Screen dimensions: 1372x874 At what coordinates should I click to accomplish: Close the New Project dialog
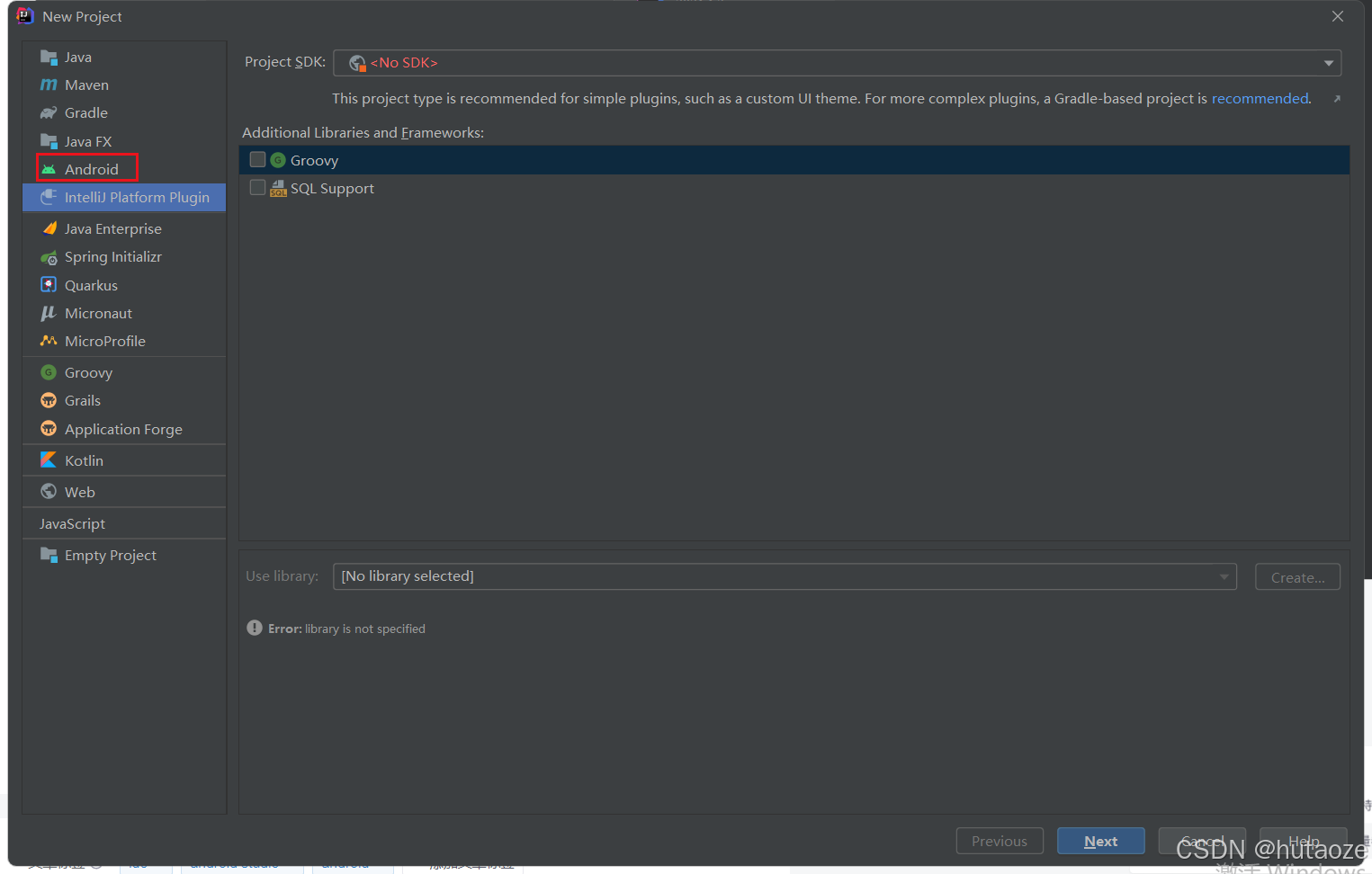[x=1338, y=16]
